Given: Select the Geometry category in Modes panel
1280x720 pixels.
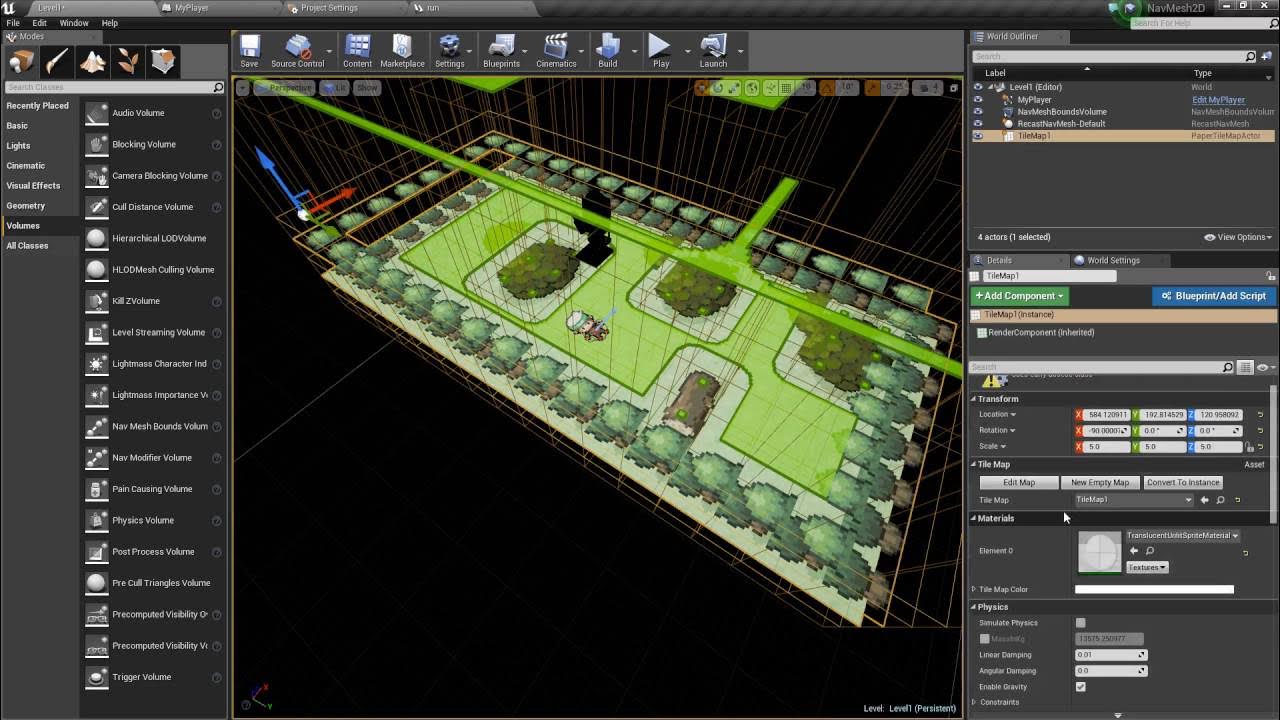Looking at the screenshot, I should (26, 206).
